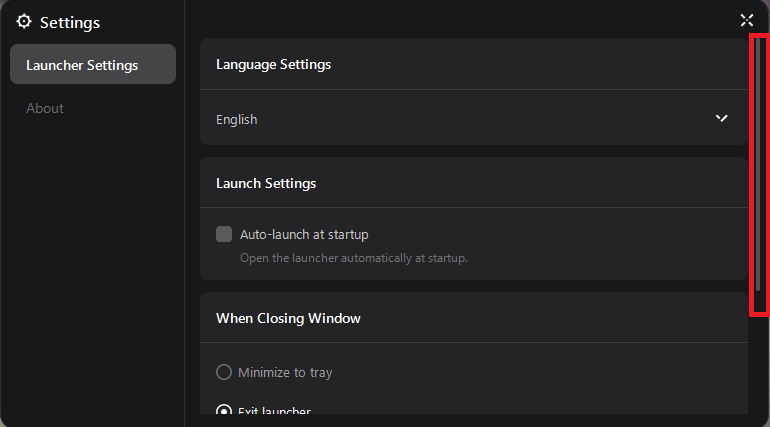Click the Language Settings section header
This screenshot has height=427, width=770.
point(273,64)
